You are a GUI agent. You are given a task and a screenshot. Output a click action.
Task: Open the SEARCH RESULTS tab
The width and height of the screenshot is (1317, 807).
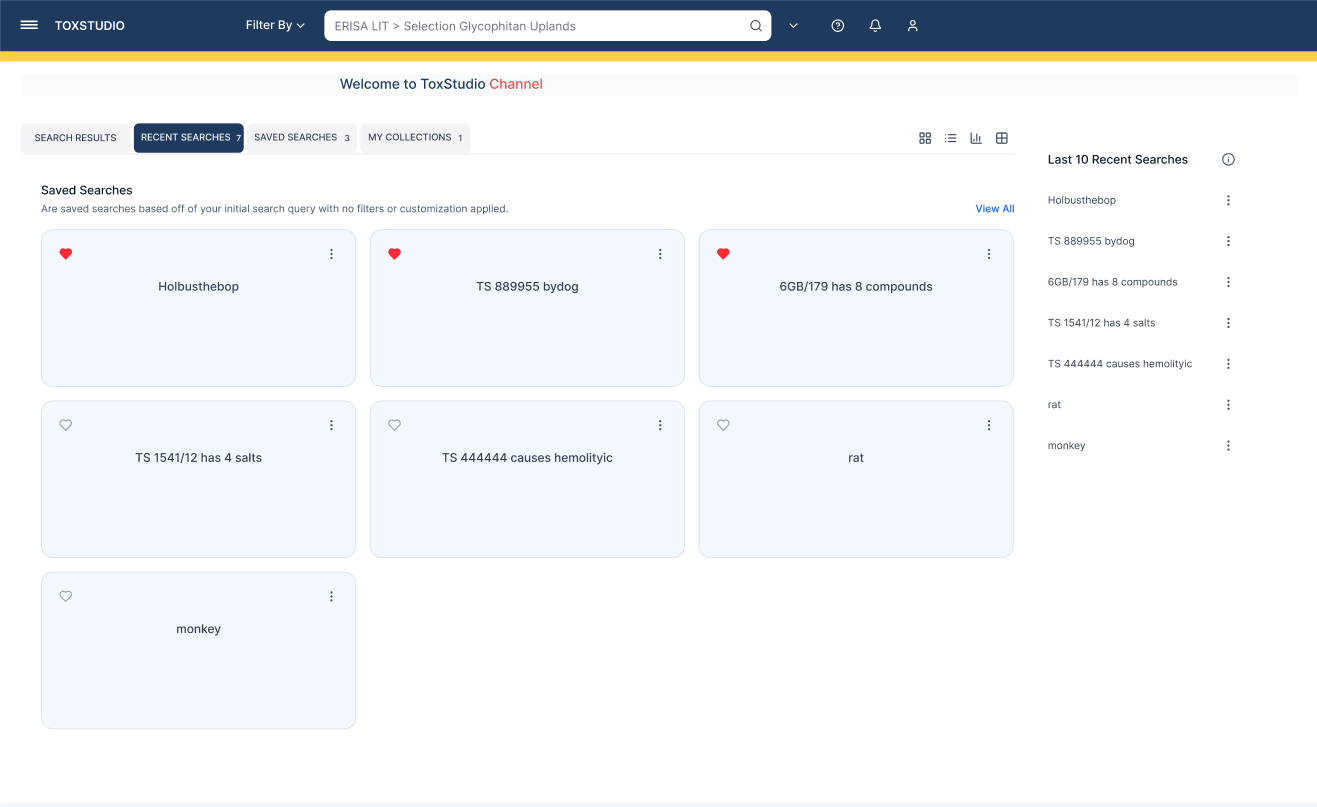[x=76, y=138]
